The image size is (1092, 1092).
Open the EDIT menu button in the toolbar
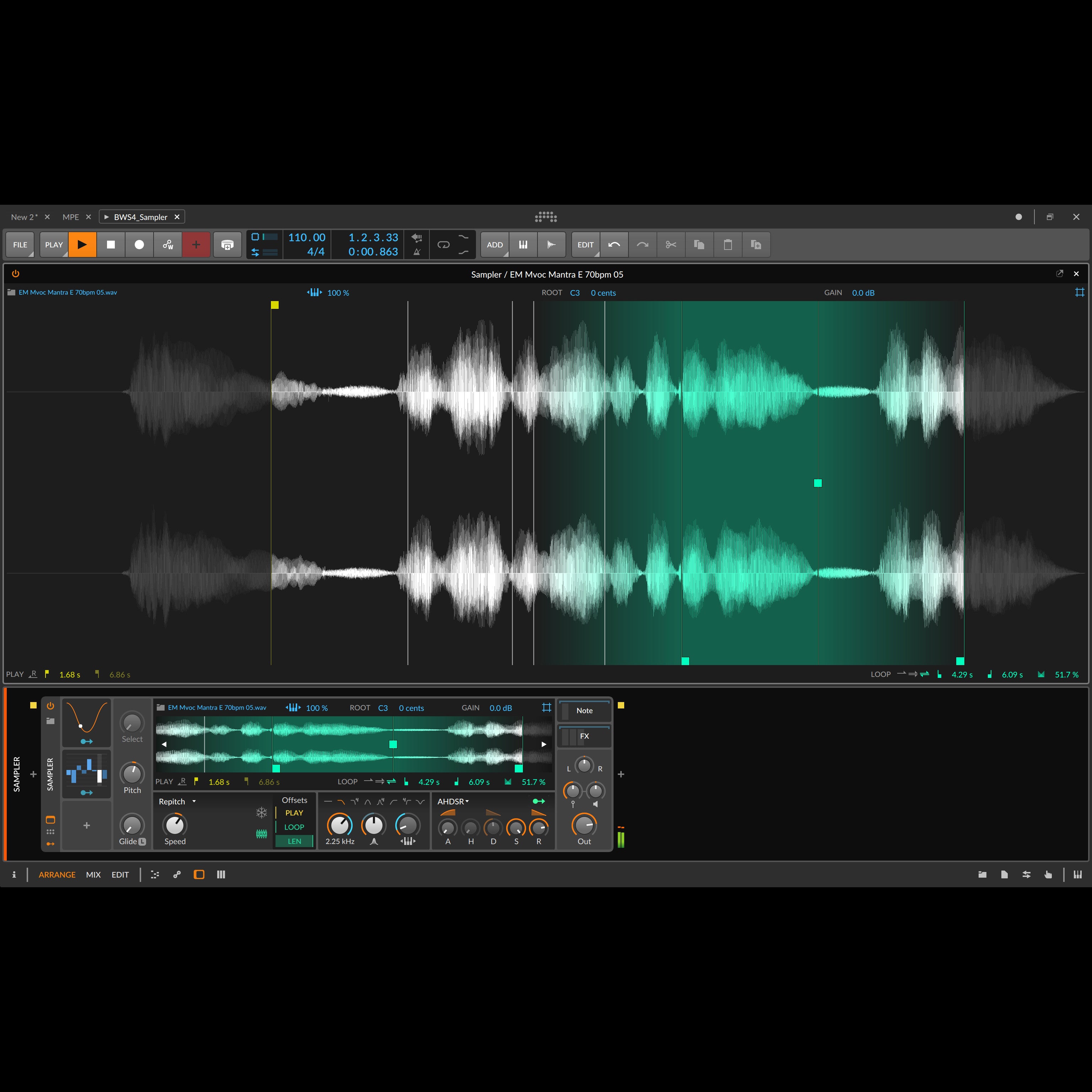coord(585,245)
